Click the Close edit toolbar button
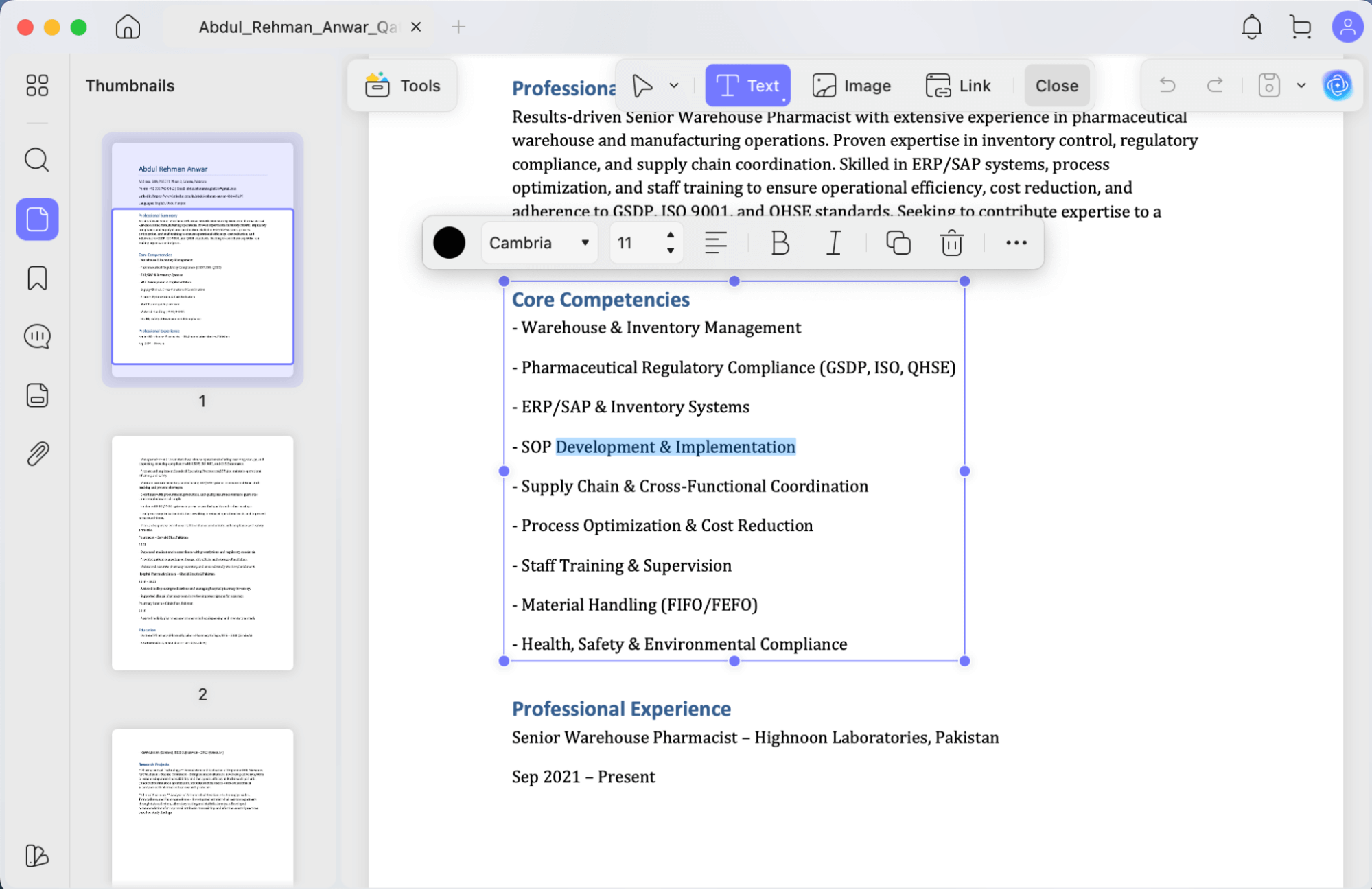 [x=1056, y=86]
